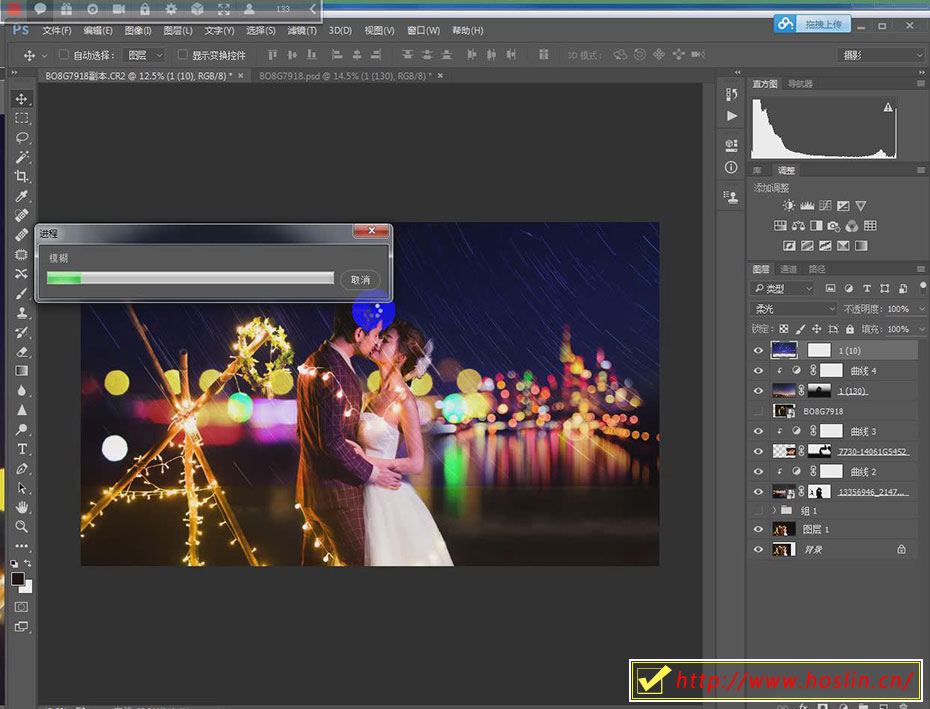Click the blur progress bar
Screen dimensions: 930x709
pyautogui.click(x=190, y=278)
